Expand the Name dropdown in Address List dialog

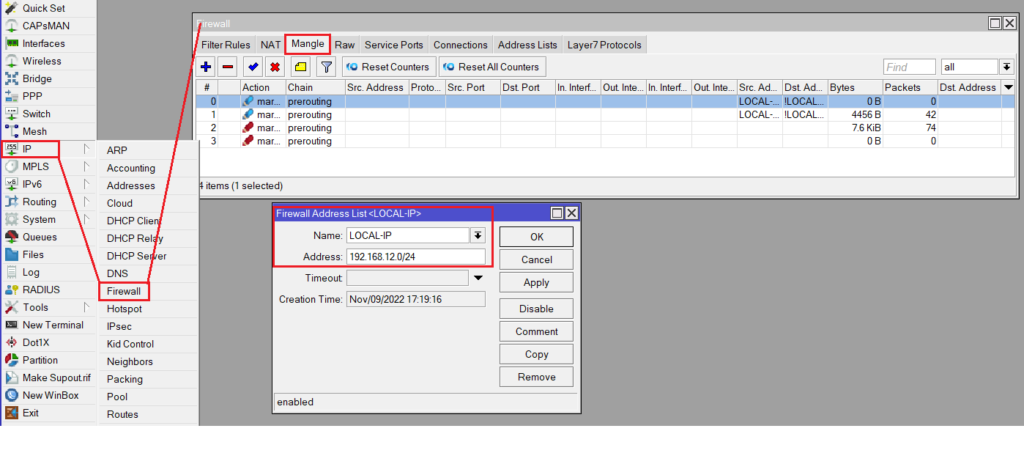[x=478, y=236]
